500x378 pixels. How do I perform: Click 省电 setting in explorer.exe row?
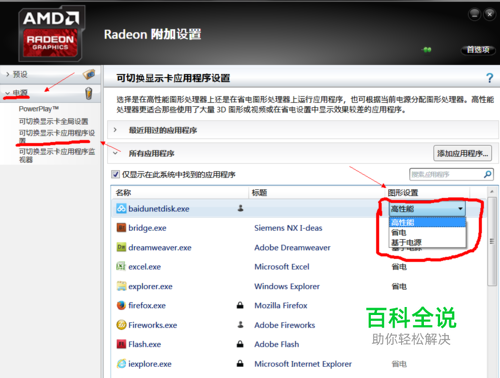pos(399,286)
